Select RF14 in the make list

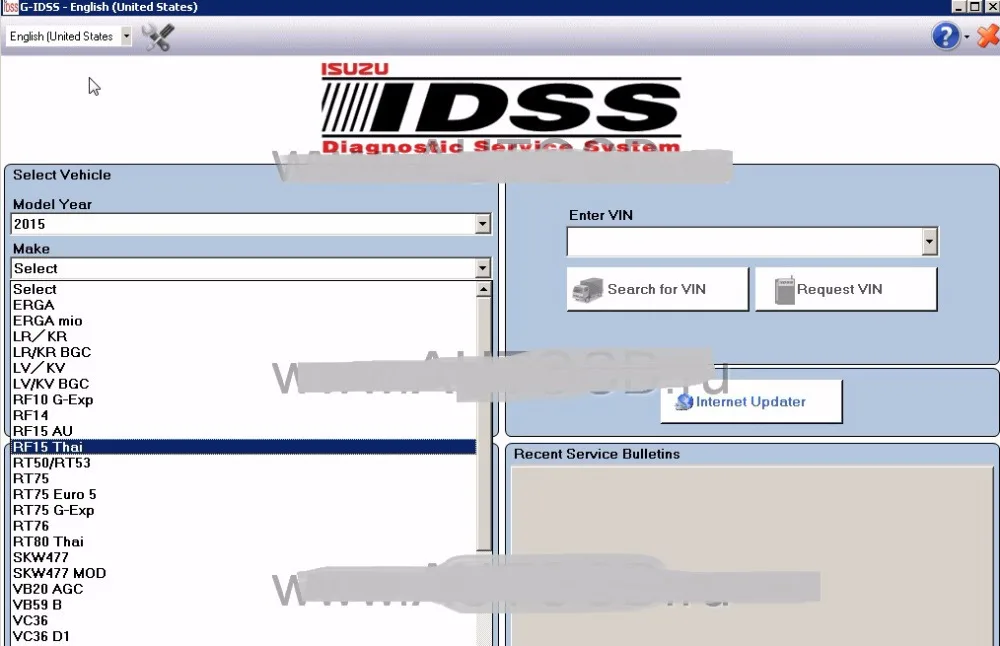tap(243, 415)
